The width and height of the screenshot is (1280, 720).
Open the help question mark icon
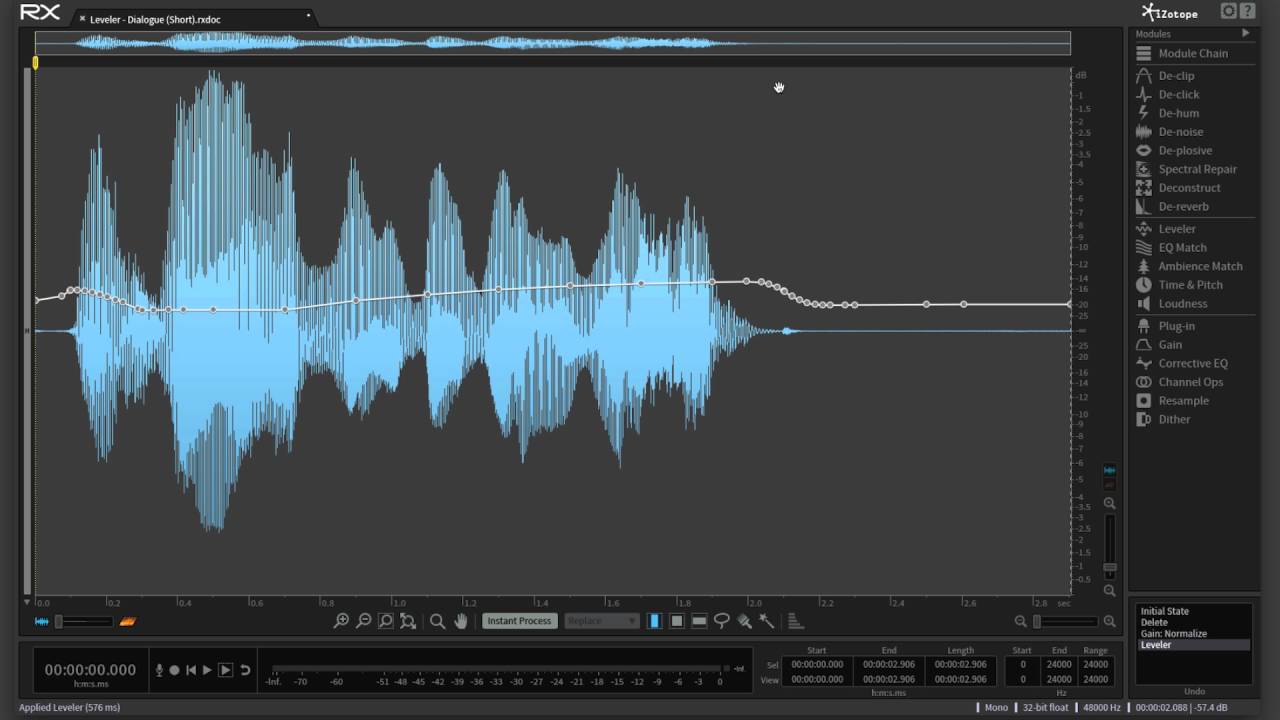coord(1247,11)
